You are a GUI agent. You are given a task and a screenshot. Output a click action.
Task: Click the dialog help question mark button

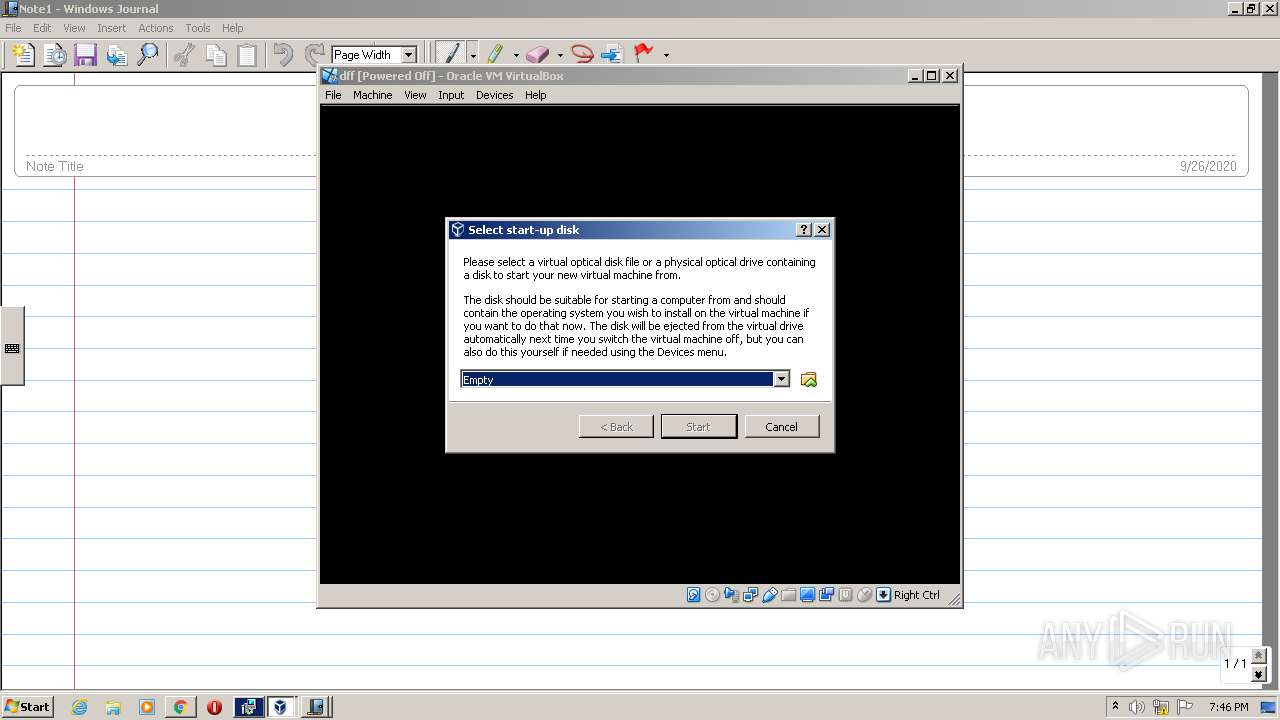(804, 229)
